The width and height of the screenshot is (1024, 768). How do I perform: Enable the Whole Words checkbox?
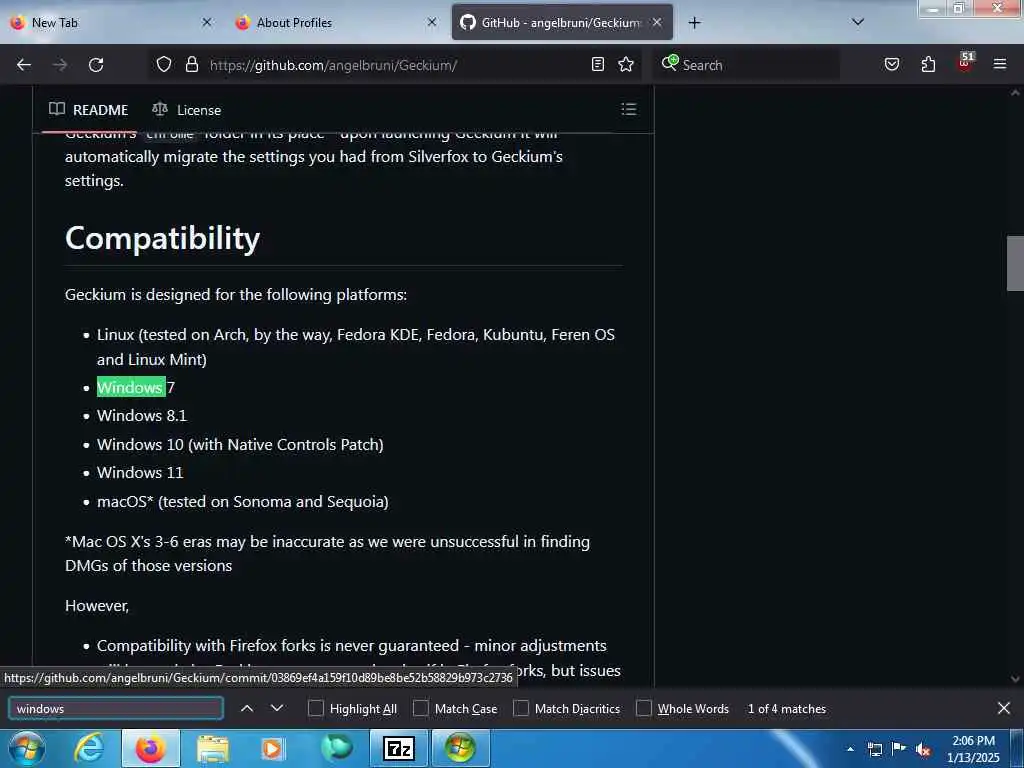[x=643, y=709]
